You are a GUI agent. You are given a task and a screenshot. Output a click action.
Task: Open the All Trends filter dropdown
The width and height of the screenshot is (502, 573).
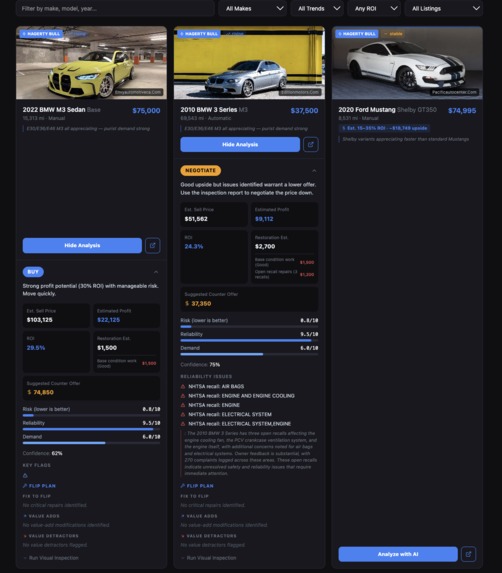(x=317, y=8)
